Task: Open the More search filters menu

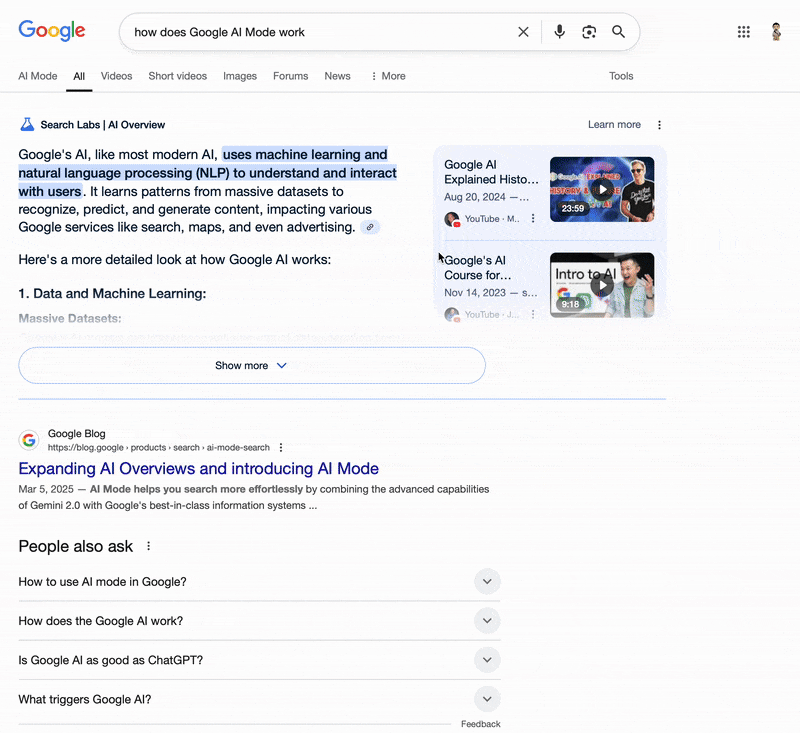Action: pyautogui.click(x=388, y=76)
